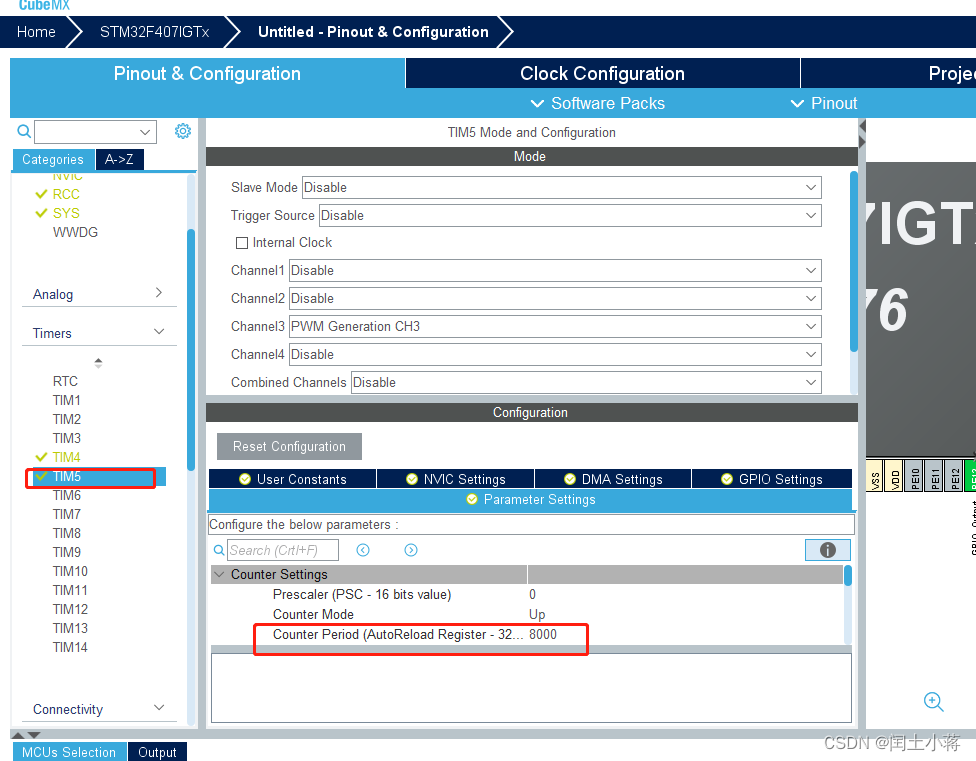Click STM32F407IGTx breadcrumb

154,32
